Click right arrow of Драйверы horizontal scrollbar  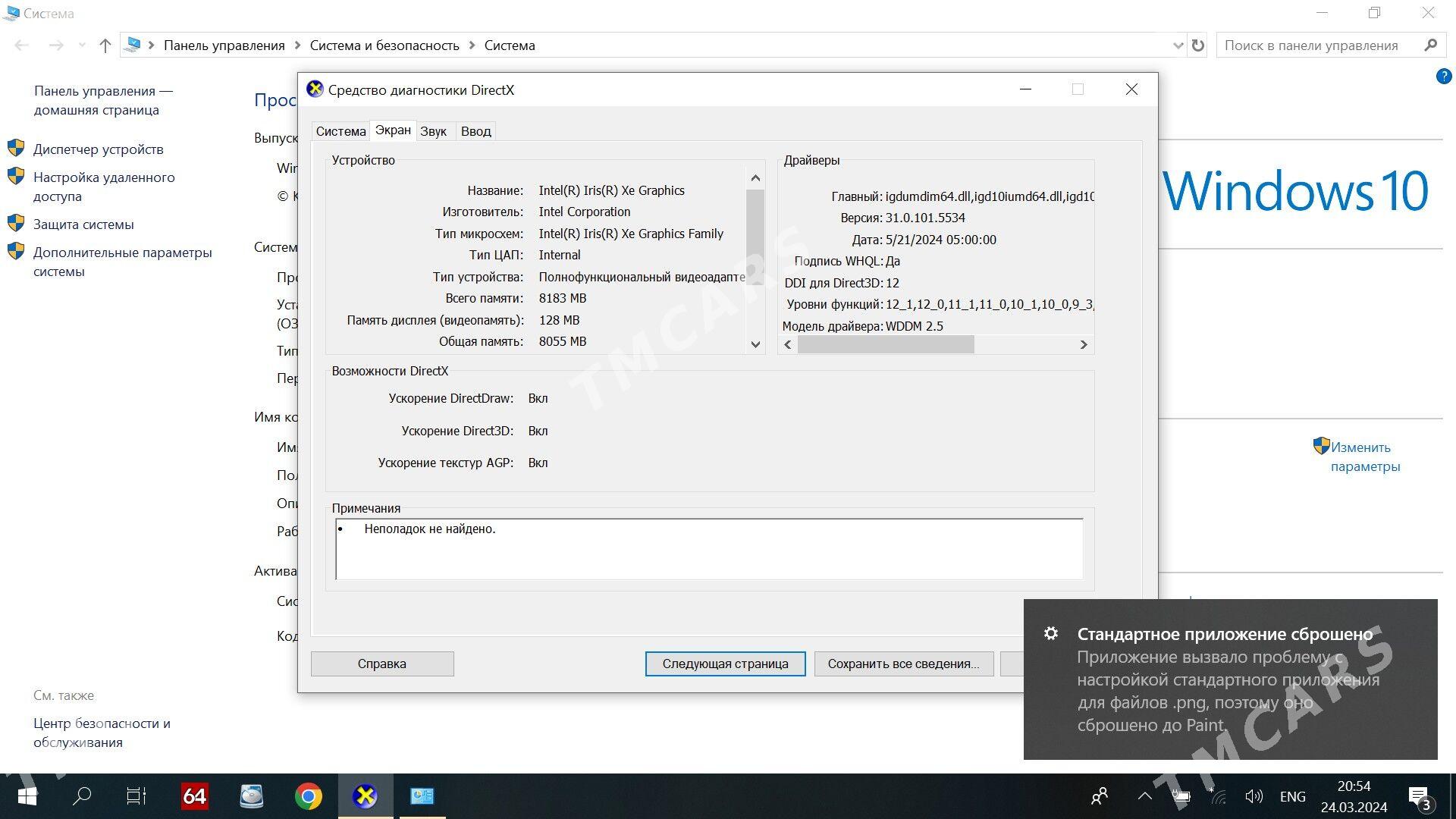click(x=1084, y=344)
